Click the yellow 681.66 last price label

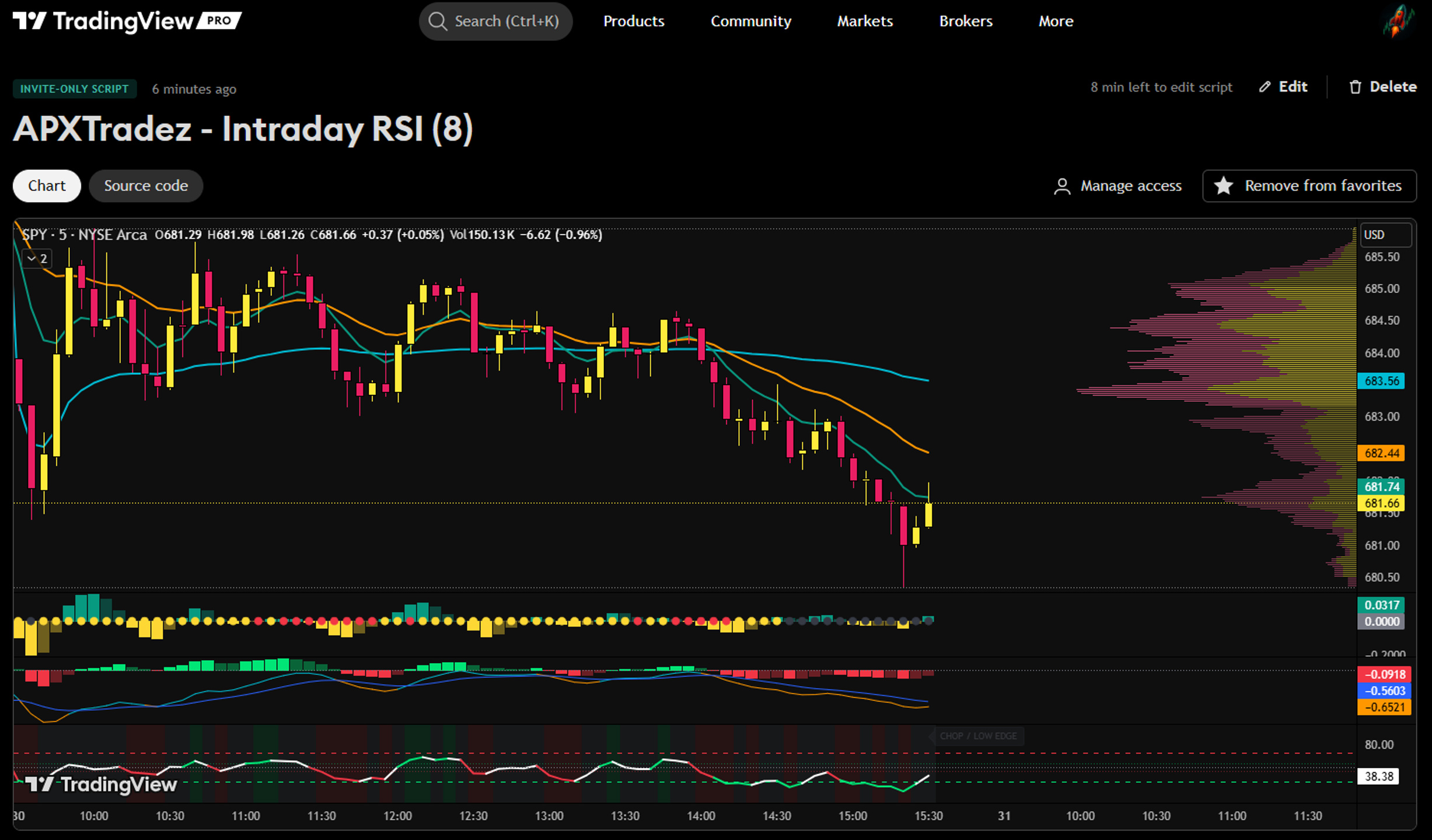pos(1381,503)
